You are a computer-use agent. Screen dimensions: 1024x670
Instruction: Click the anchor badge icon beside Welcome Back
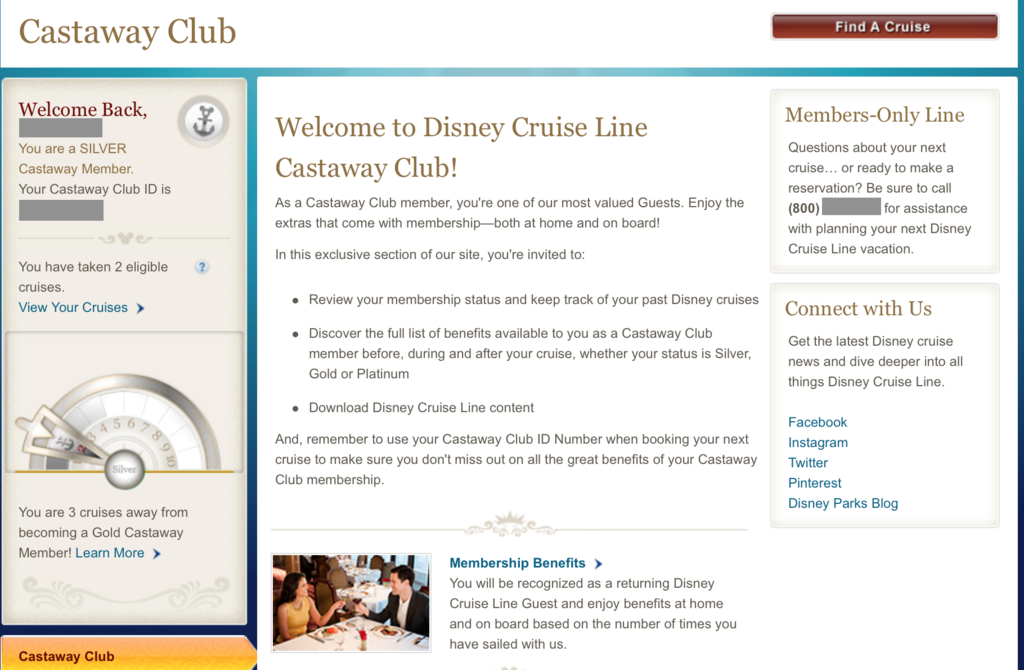(x=204, y=121)
